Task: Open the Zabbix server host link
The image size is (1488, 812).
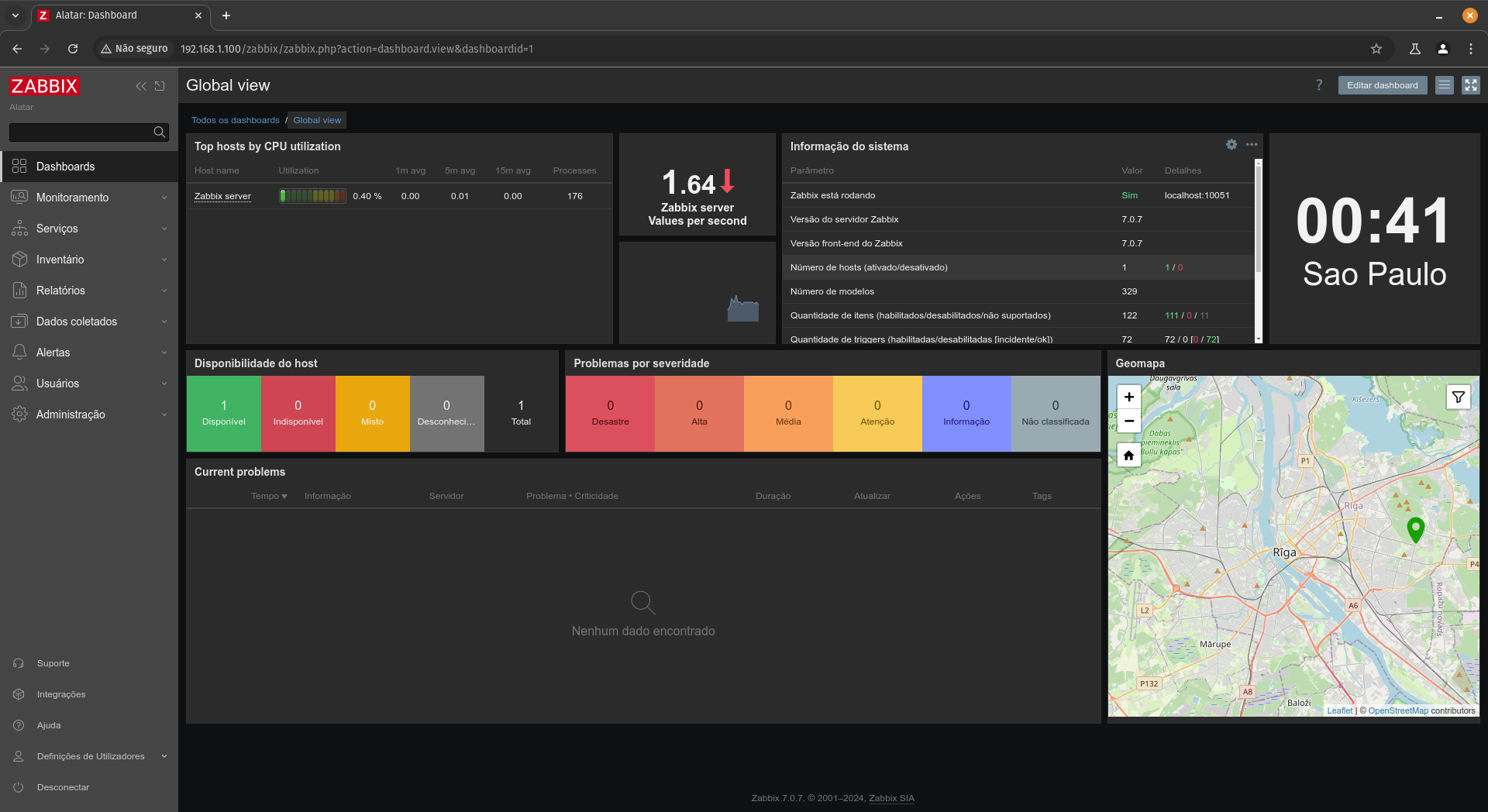Action: (222, 196)
